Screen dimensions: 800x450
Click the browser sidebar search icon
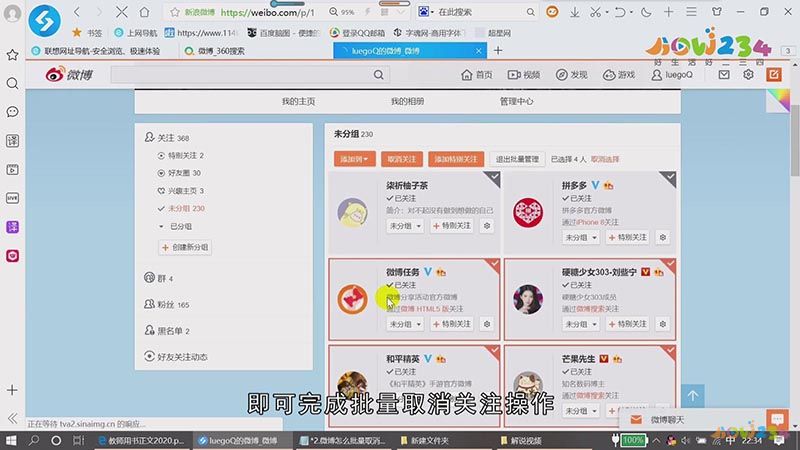click(12, 83)
